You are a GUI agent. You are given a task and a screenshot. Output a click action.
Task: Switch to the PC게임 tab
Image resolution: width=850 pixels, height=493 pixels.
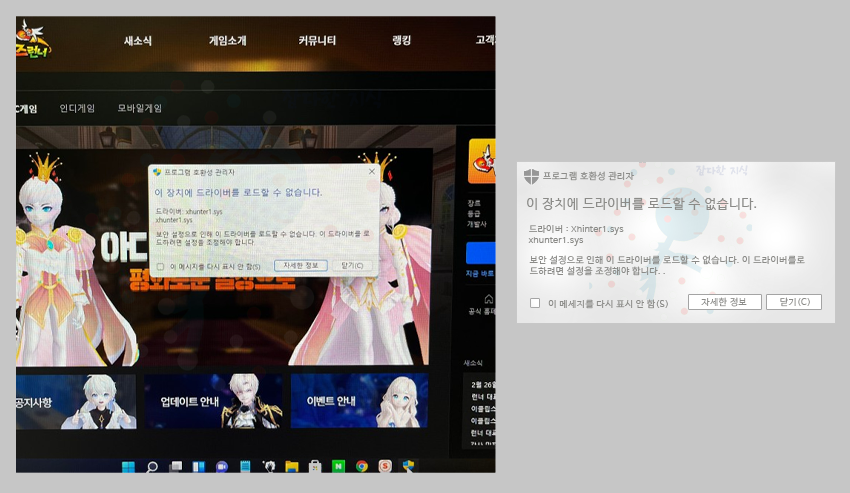click(27, 108)
